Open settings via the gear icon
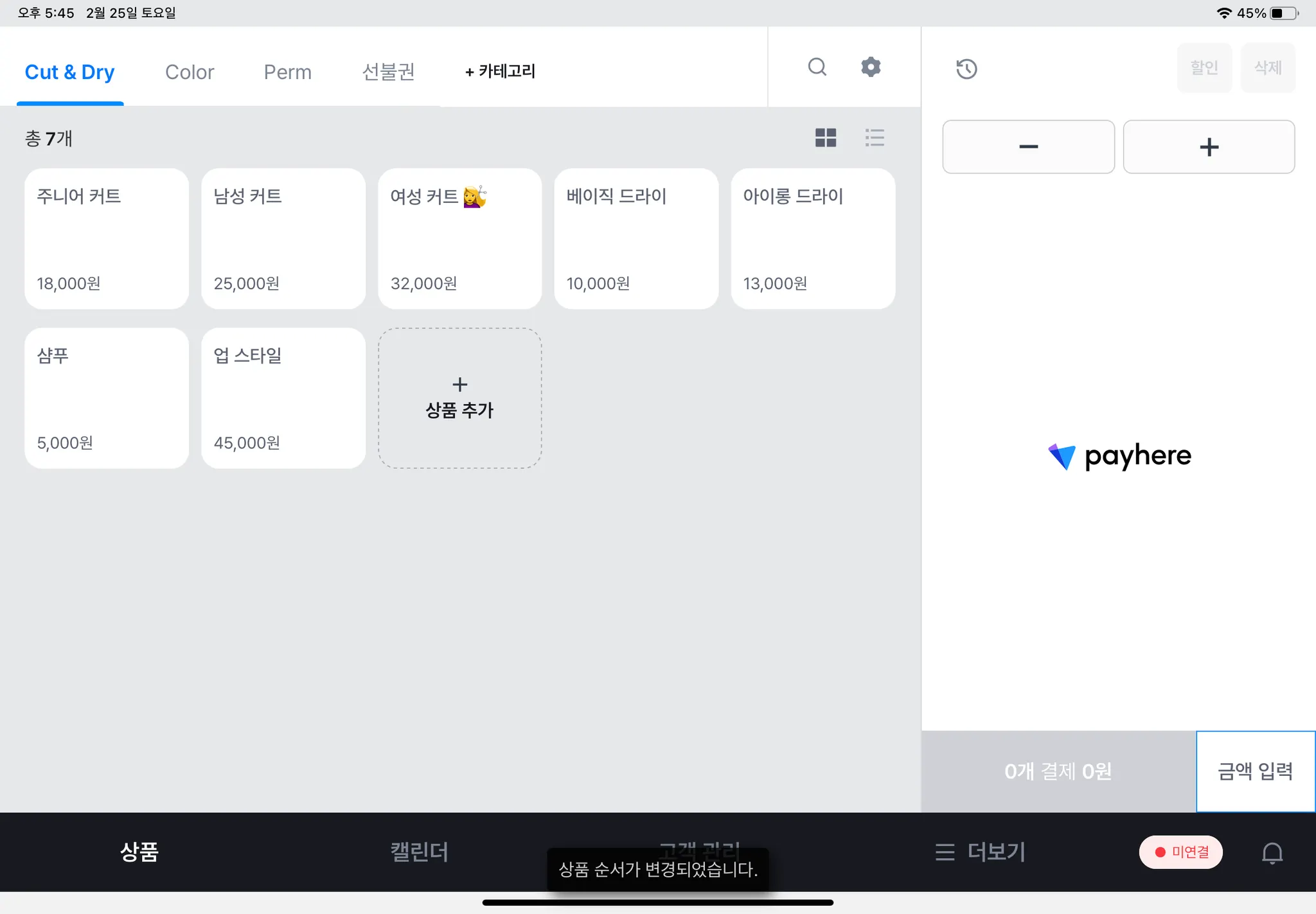Screen dimensions: 1316x914 [x=871, y=67]
